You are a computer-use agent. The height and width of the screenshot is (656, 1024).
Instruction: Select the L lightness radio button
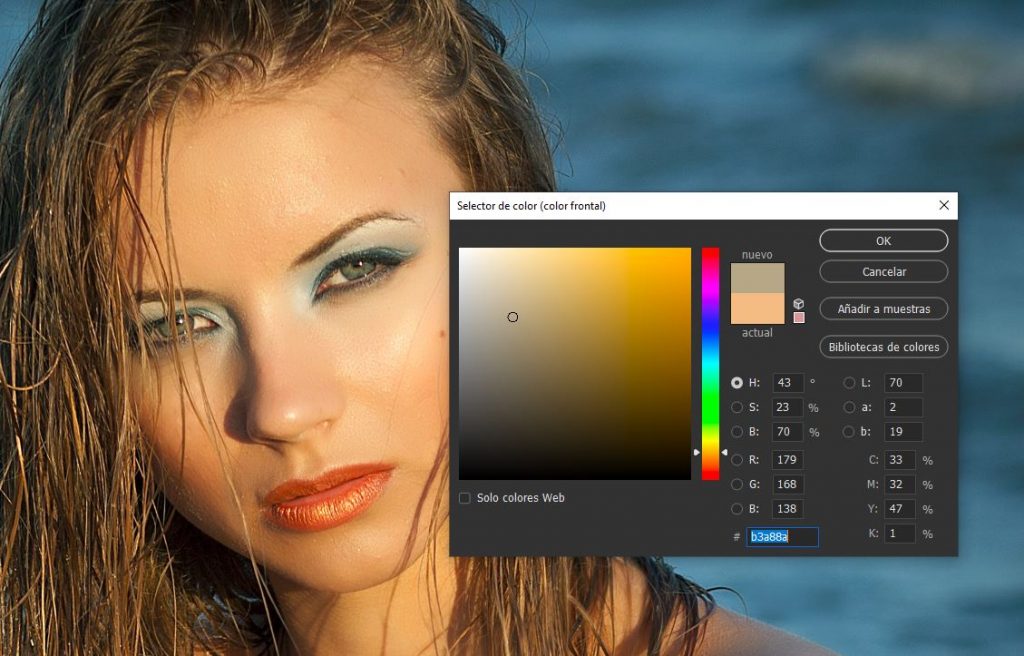pos(849,382)
